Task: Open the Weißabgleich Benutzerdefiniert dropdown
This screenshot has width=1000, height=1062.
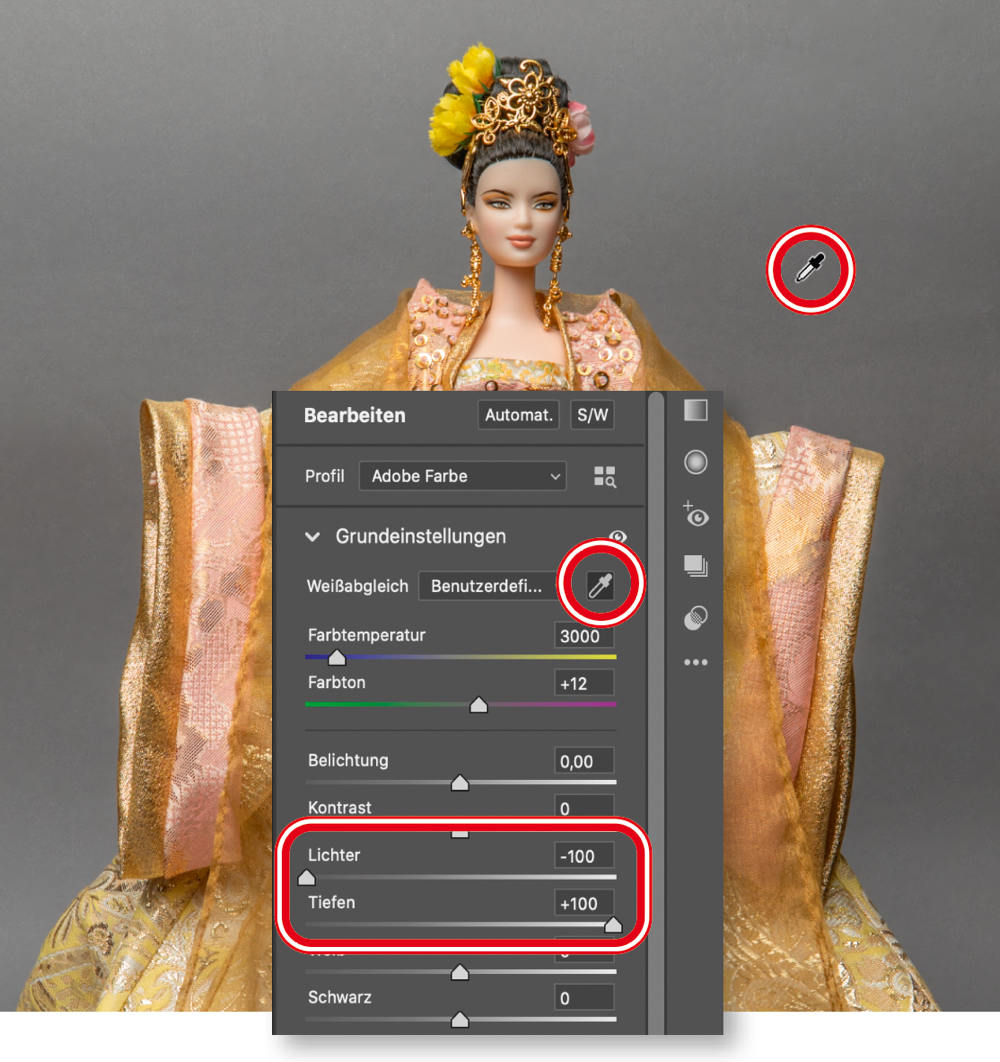Action: pos(486,586)
